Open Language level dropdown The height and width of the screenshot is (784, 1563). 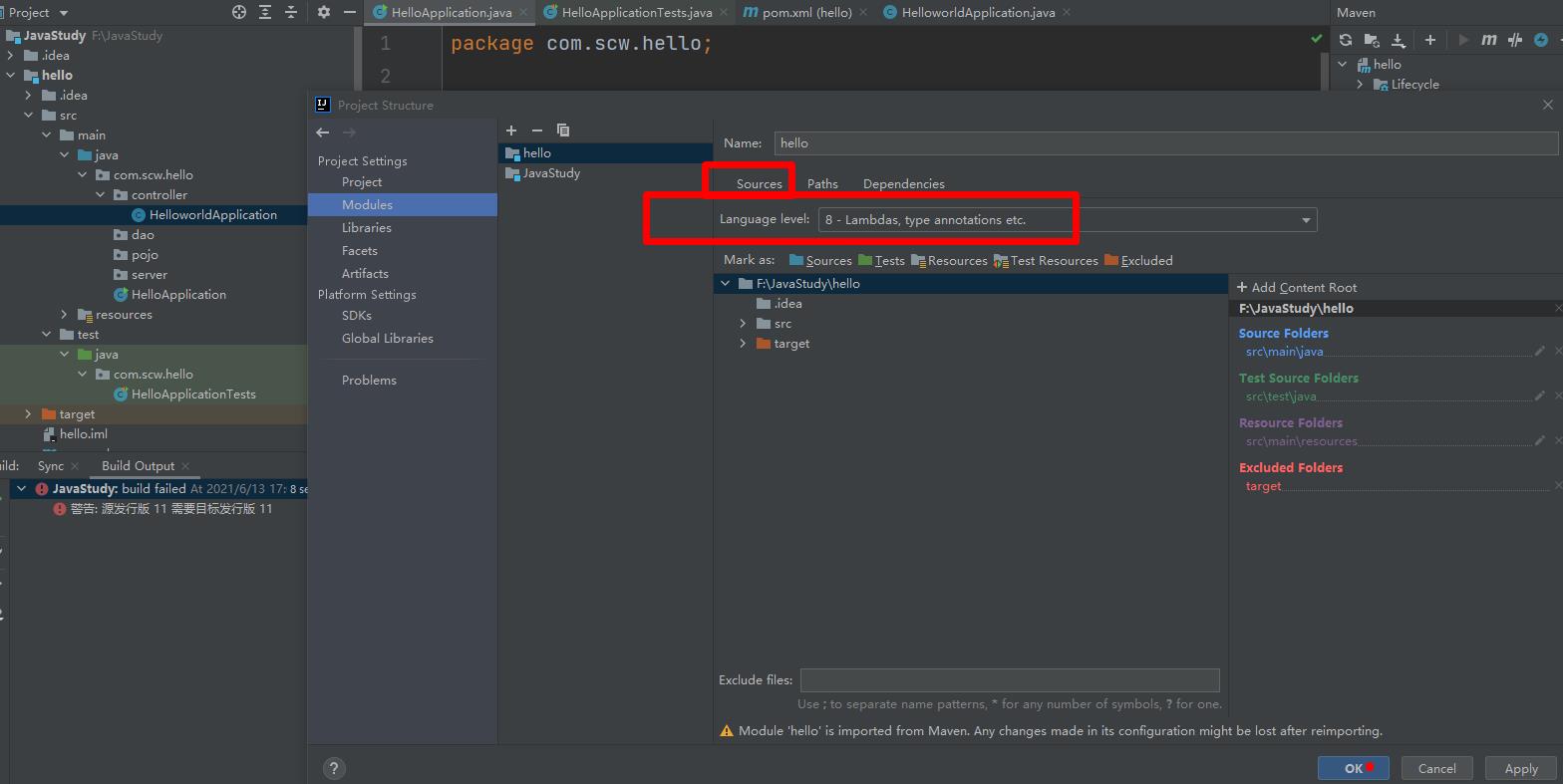coord(1306,220)
